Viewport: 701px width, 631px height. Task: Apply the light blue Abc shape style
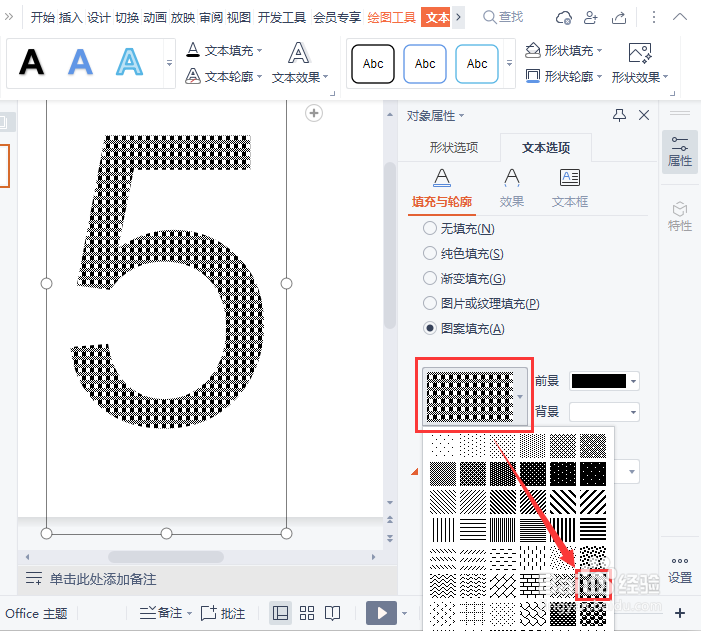coord(477,64)
